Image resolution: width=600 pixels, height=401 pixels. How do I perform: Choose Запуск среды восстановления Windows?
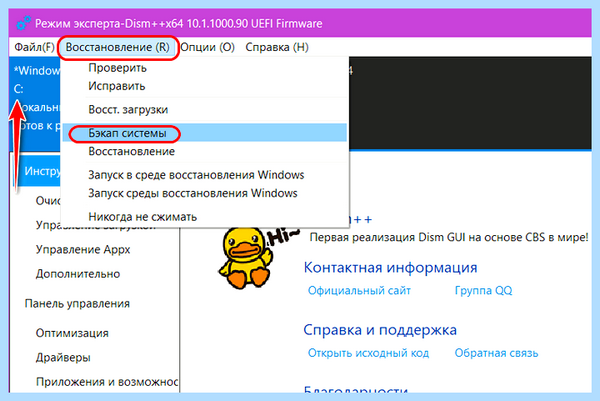[204, 193]
